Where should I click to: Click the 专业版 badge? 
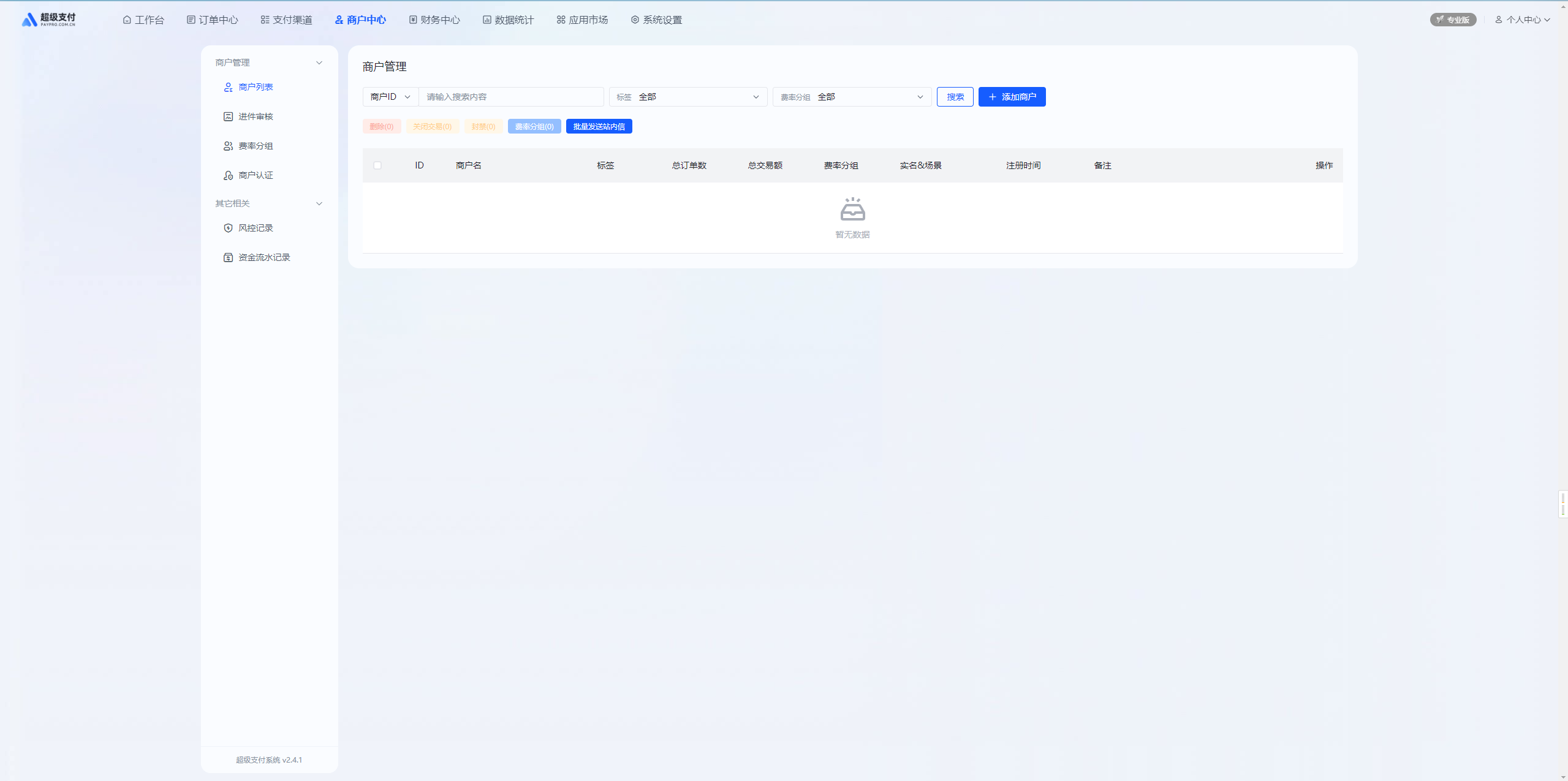1453,20
